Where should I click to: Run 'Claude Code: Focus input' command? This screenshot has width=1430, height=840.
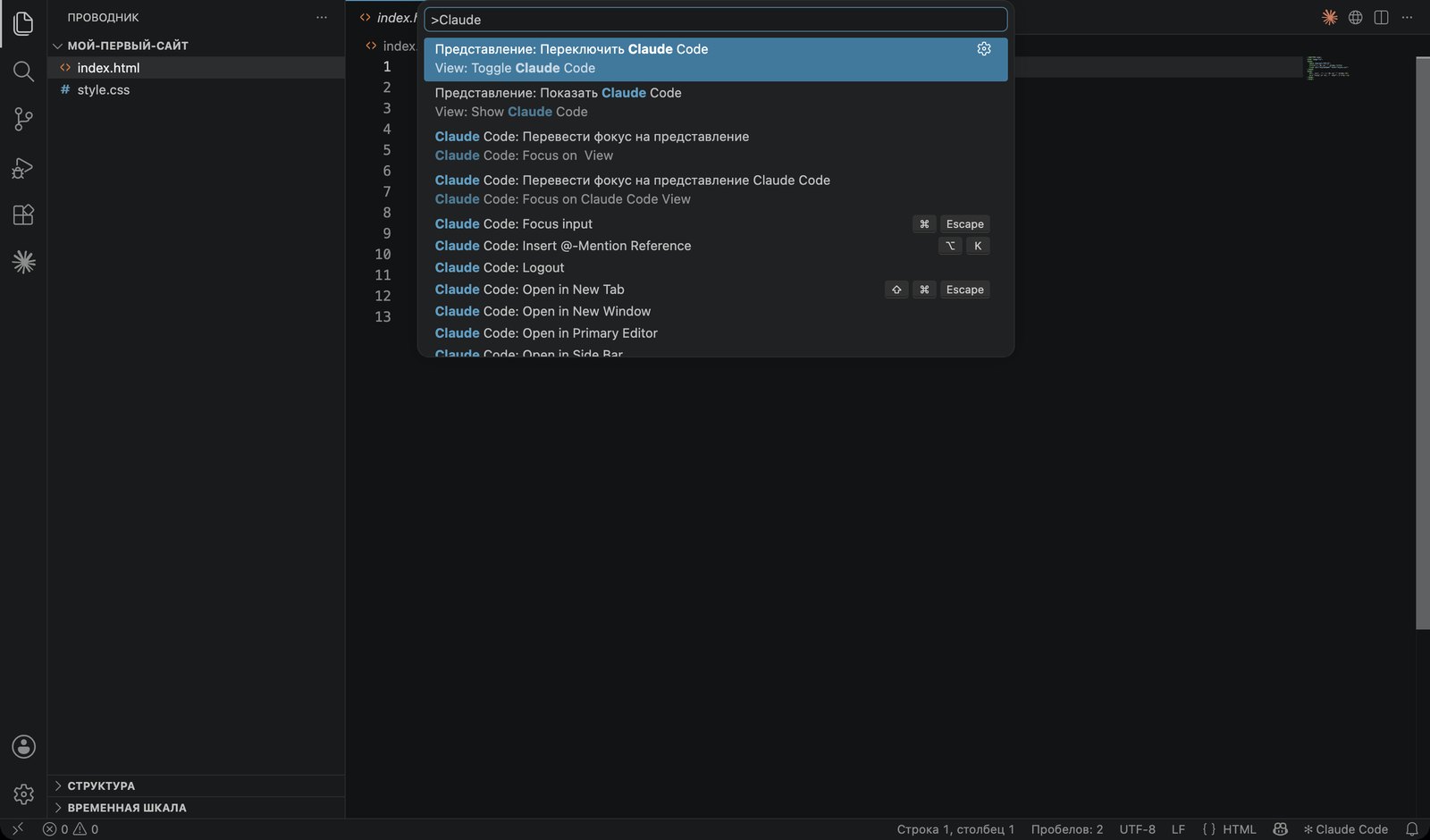tap(716, 224)
